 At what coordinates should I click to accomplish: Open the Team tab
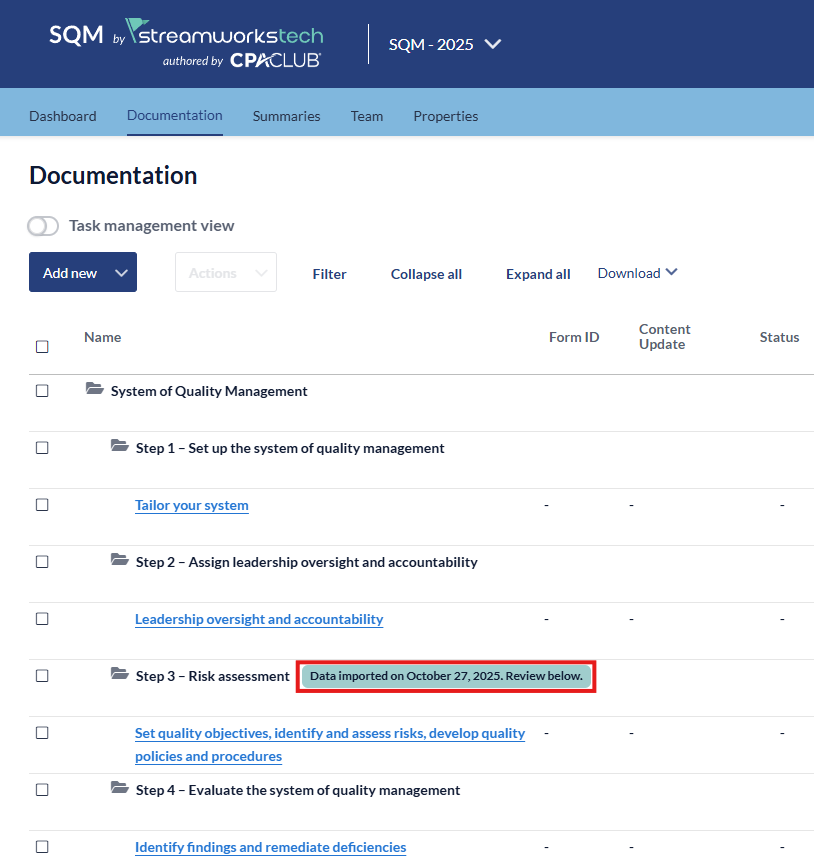coord(367,116)
